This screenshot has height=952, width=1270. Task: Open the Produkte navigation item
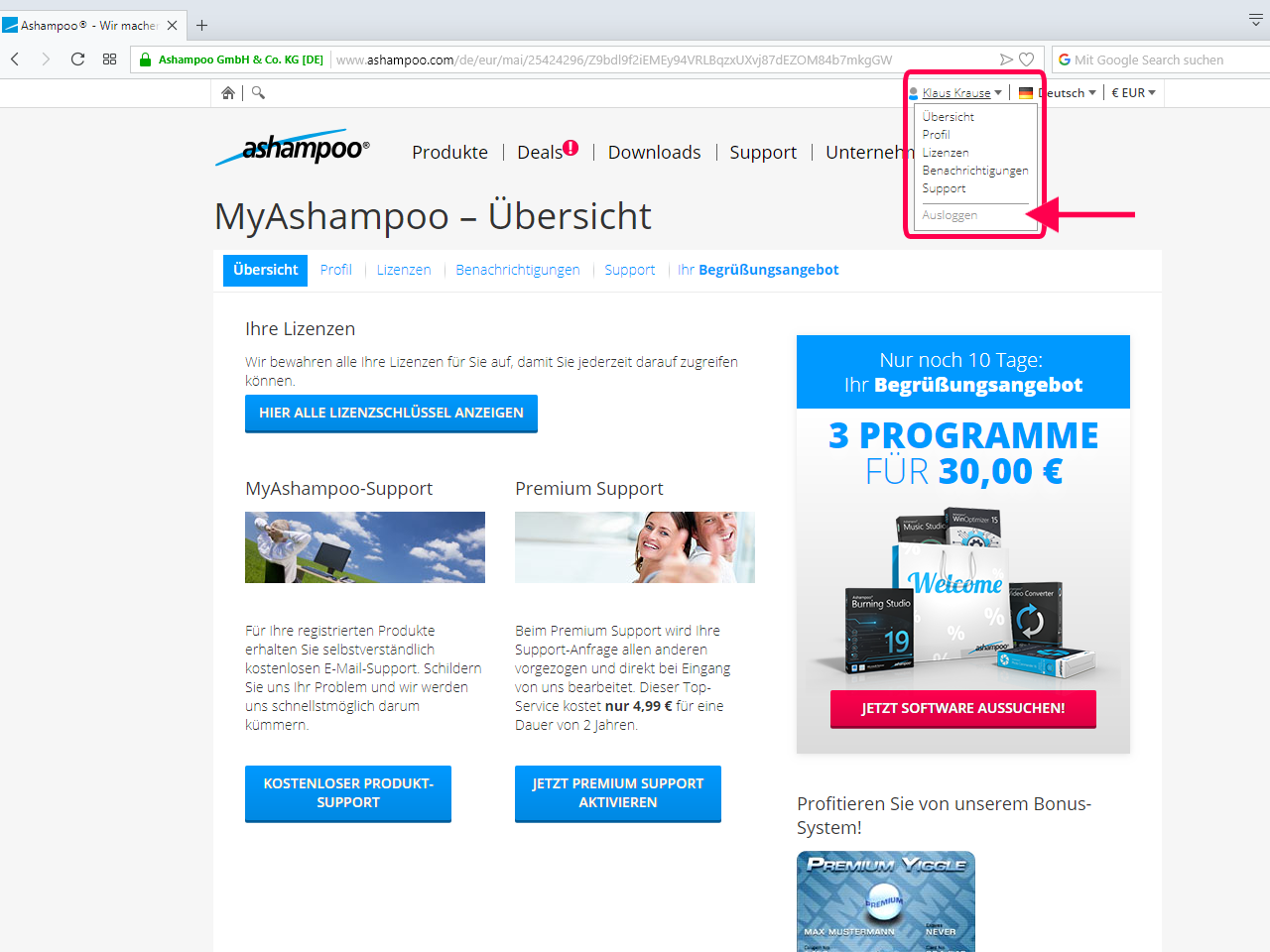click(449, 152)
